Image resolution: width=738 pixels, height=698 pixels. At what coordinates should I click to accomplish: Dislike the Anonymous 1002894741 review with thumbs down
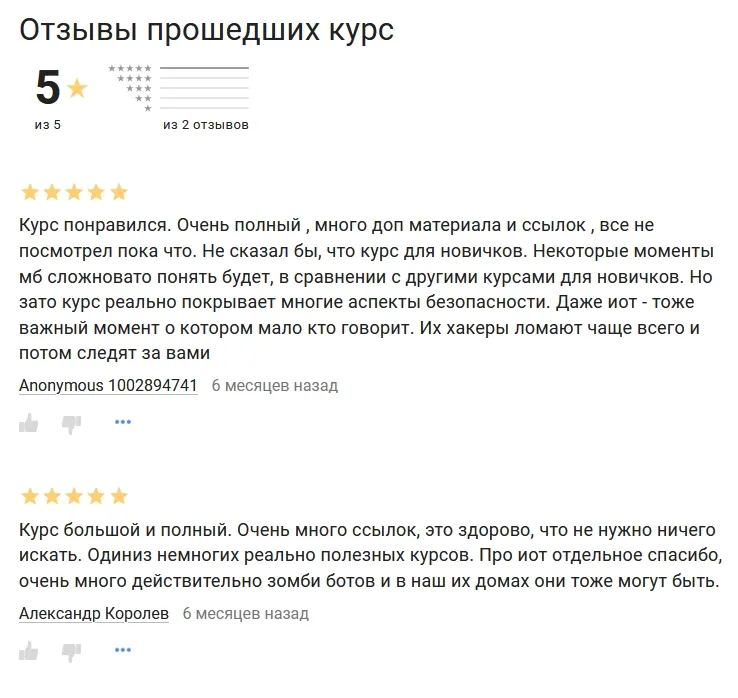pyautogui.click(x=71, y=423)
